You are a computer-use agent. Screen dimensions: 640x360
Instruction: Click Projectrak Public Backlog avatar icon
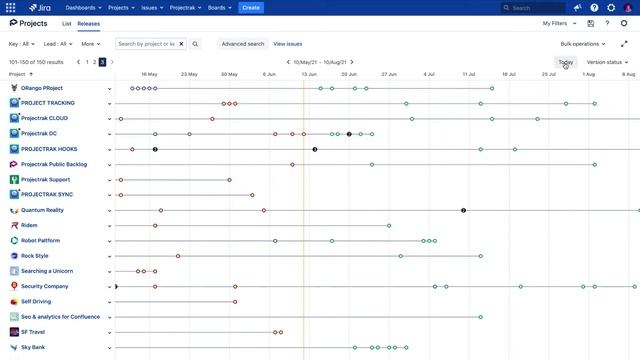click(14, 164)
